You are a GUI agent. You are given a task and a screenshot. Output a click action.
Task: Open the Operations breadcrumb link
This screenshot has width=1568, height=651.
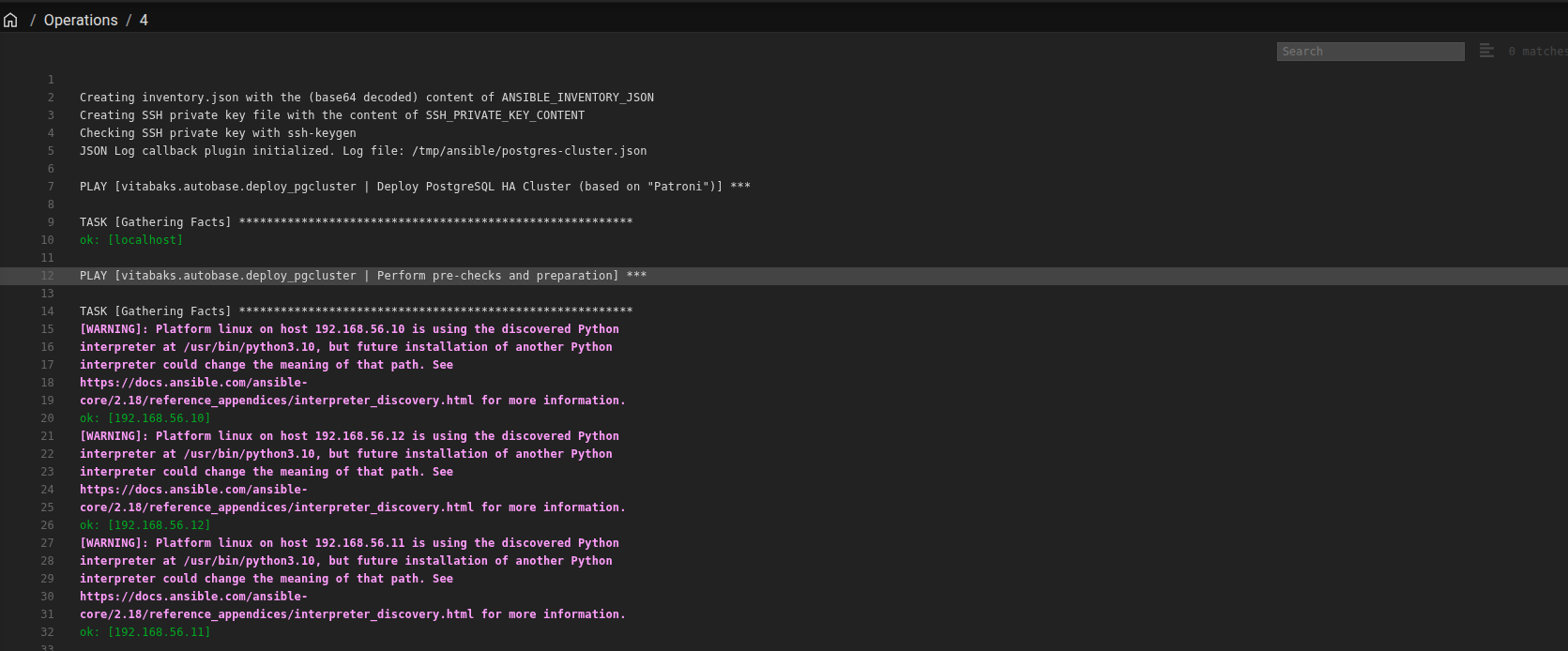(81, 20)
